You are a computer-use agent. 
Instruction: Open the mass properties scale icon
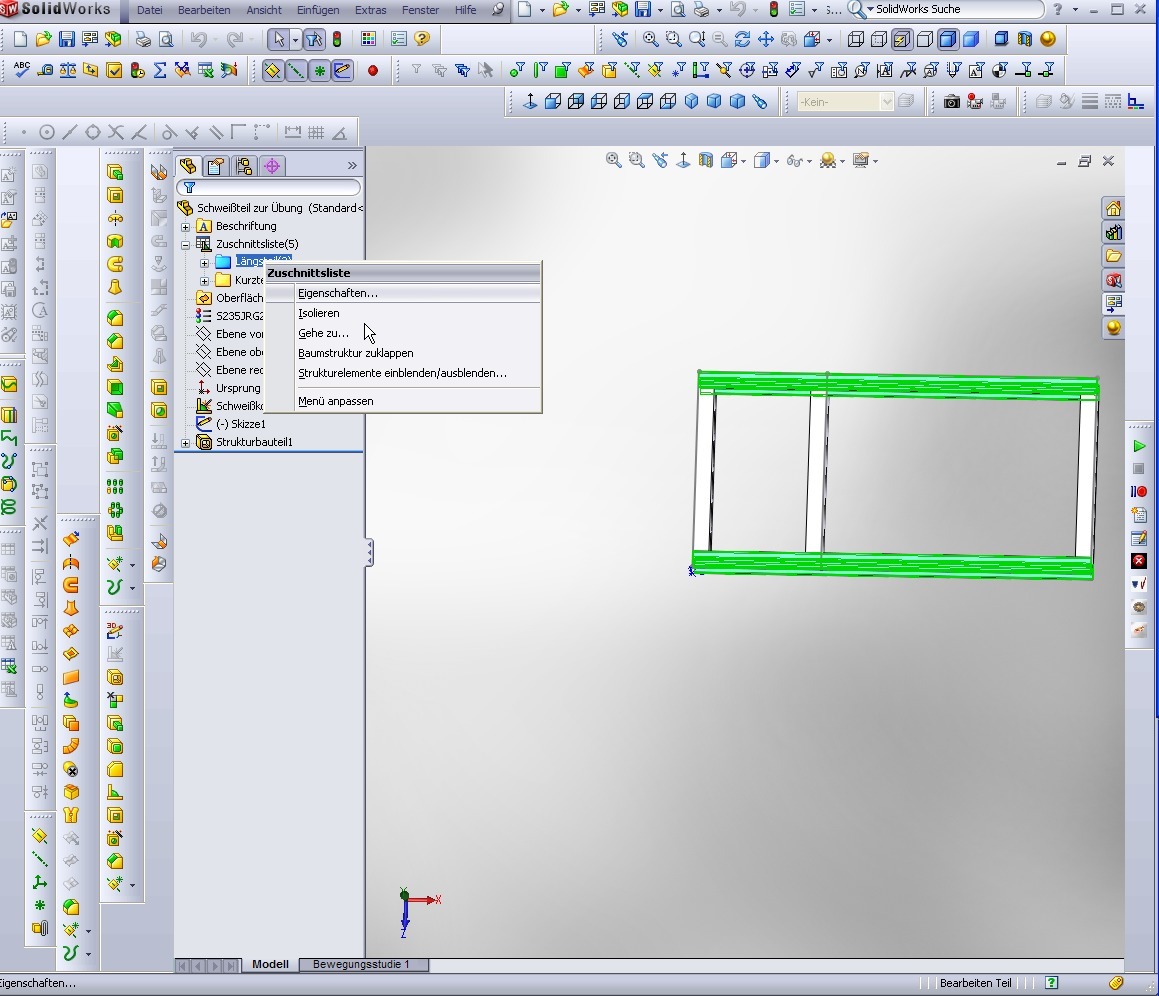point(67,70)
